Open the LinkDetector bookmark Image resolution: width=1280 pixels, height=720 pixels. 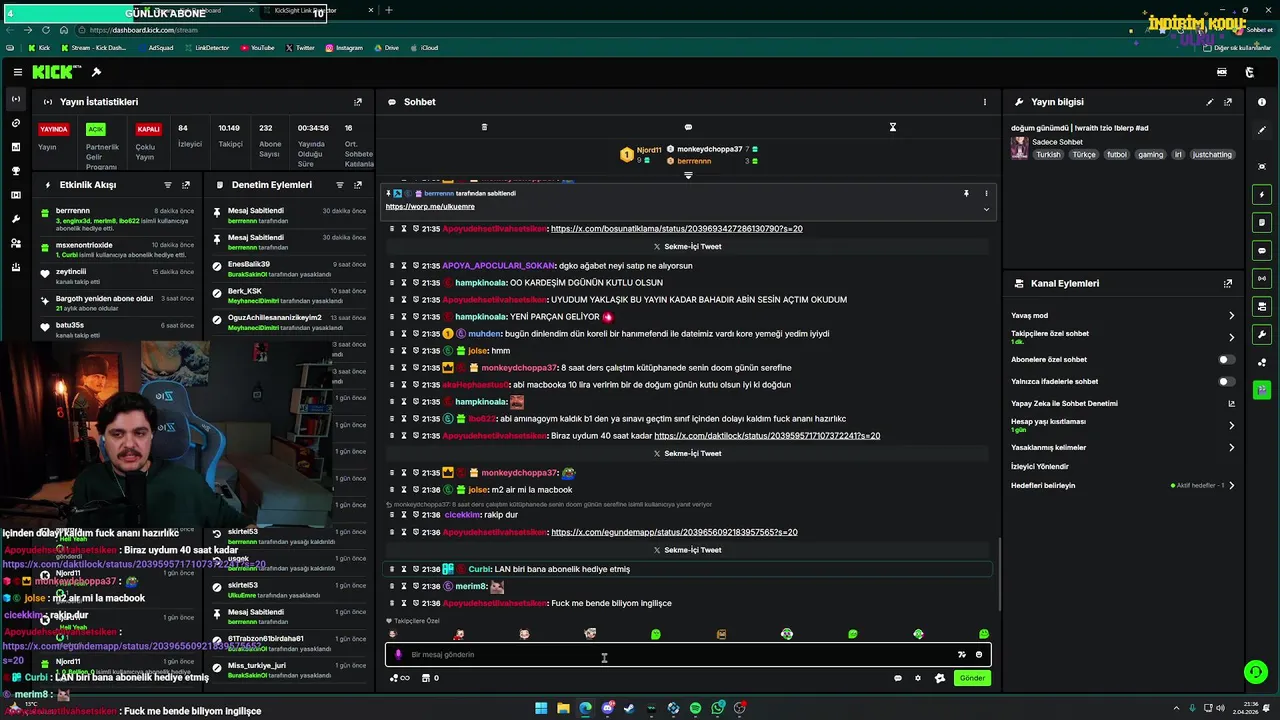[x=206, y=48]
